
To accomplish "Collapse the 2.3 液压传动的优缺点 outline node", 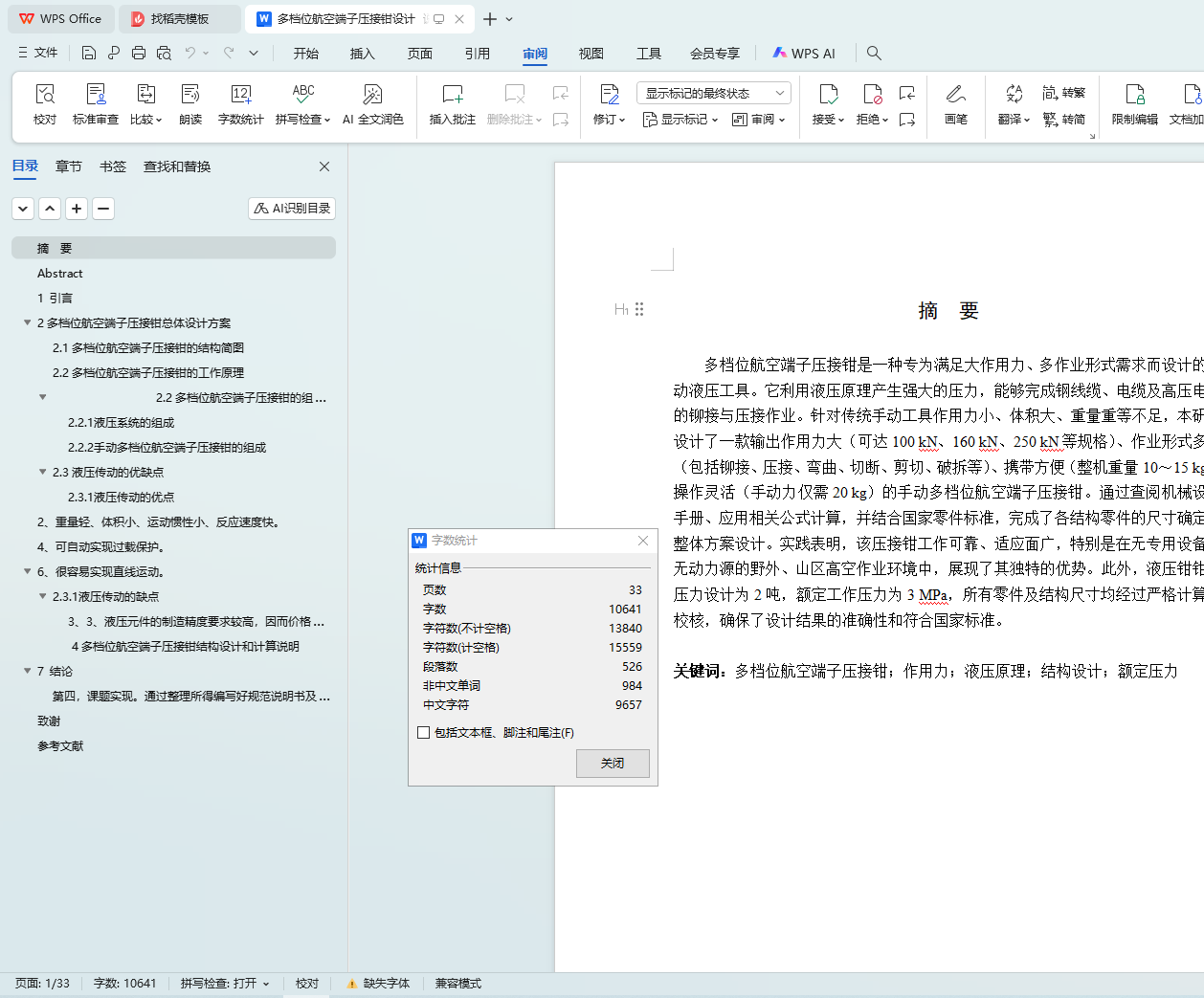I will [42, 472].
